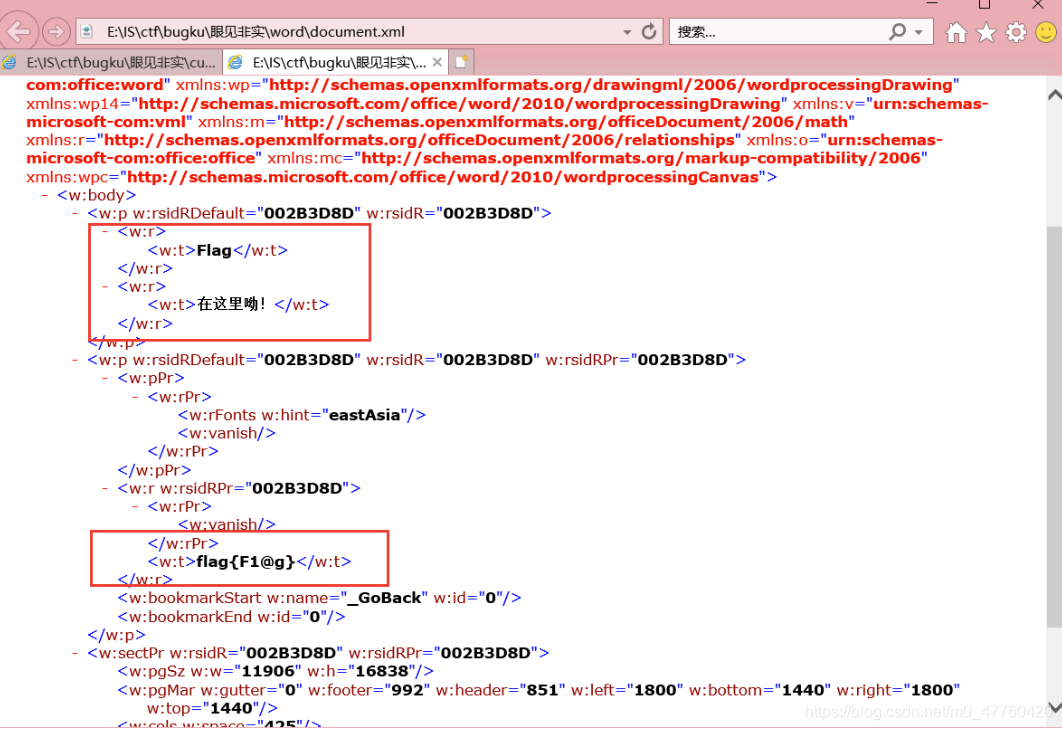
Task: Click the w:top value '1440'
Action: [231, 708]
